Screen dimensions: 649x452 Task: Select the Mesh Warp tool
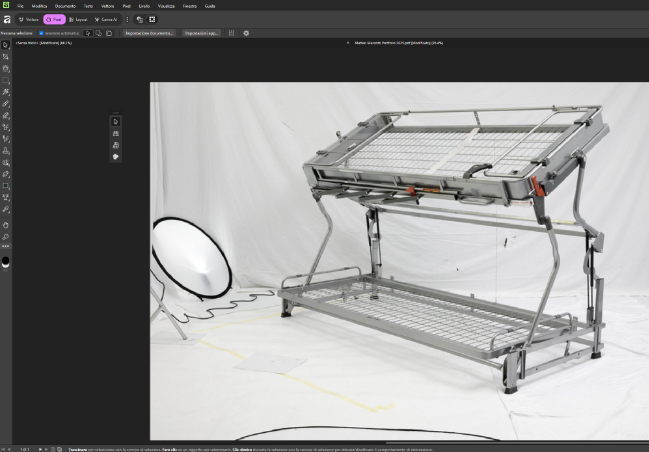5,197
